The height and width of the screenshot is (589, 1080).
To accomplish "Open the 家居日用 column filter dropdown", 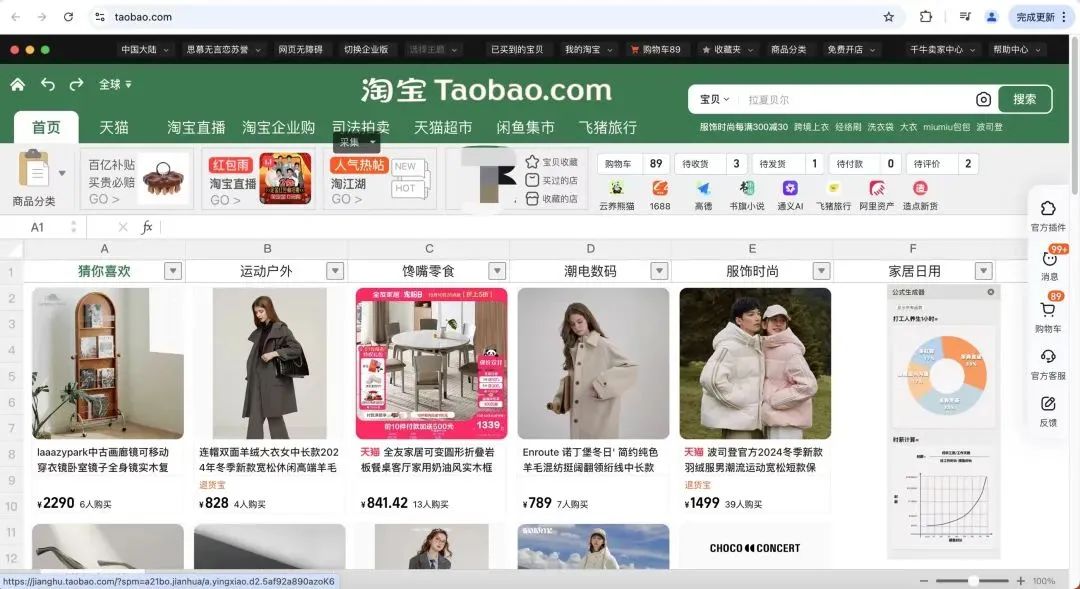I will [984, 271].
